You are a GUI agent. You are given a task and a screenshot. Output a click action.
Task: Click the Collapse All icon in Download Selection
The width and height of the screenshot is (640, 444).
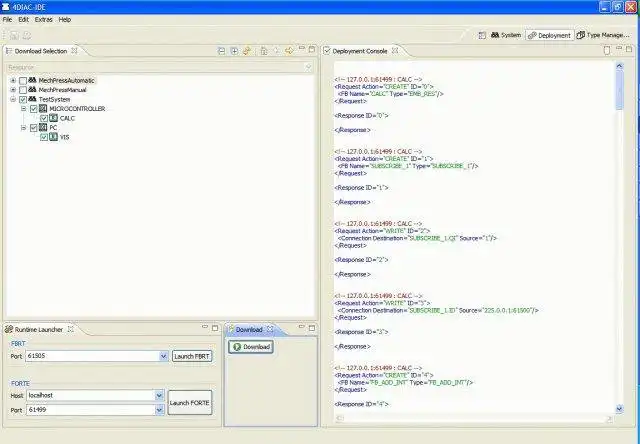tap(221, 51)
